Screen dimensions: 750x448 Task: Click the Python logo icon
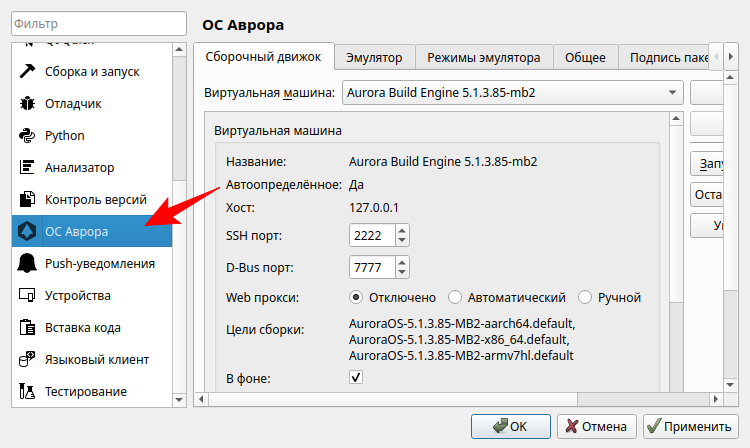point(27,135)
